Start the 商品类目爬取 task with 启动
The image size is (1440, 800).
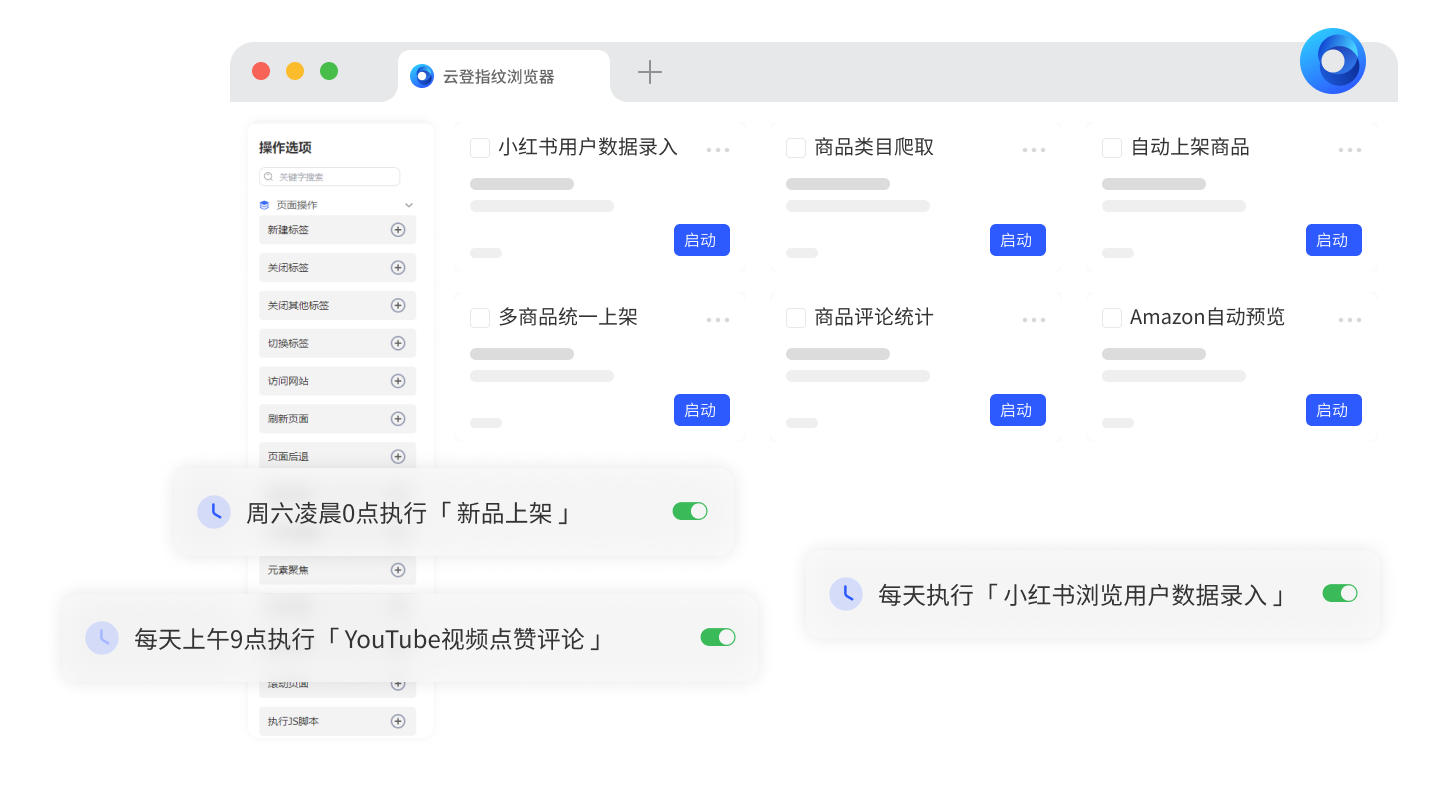tap(1018, 240)
